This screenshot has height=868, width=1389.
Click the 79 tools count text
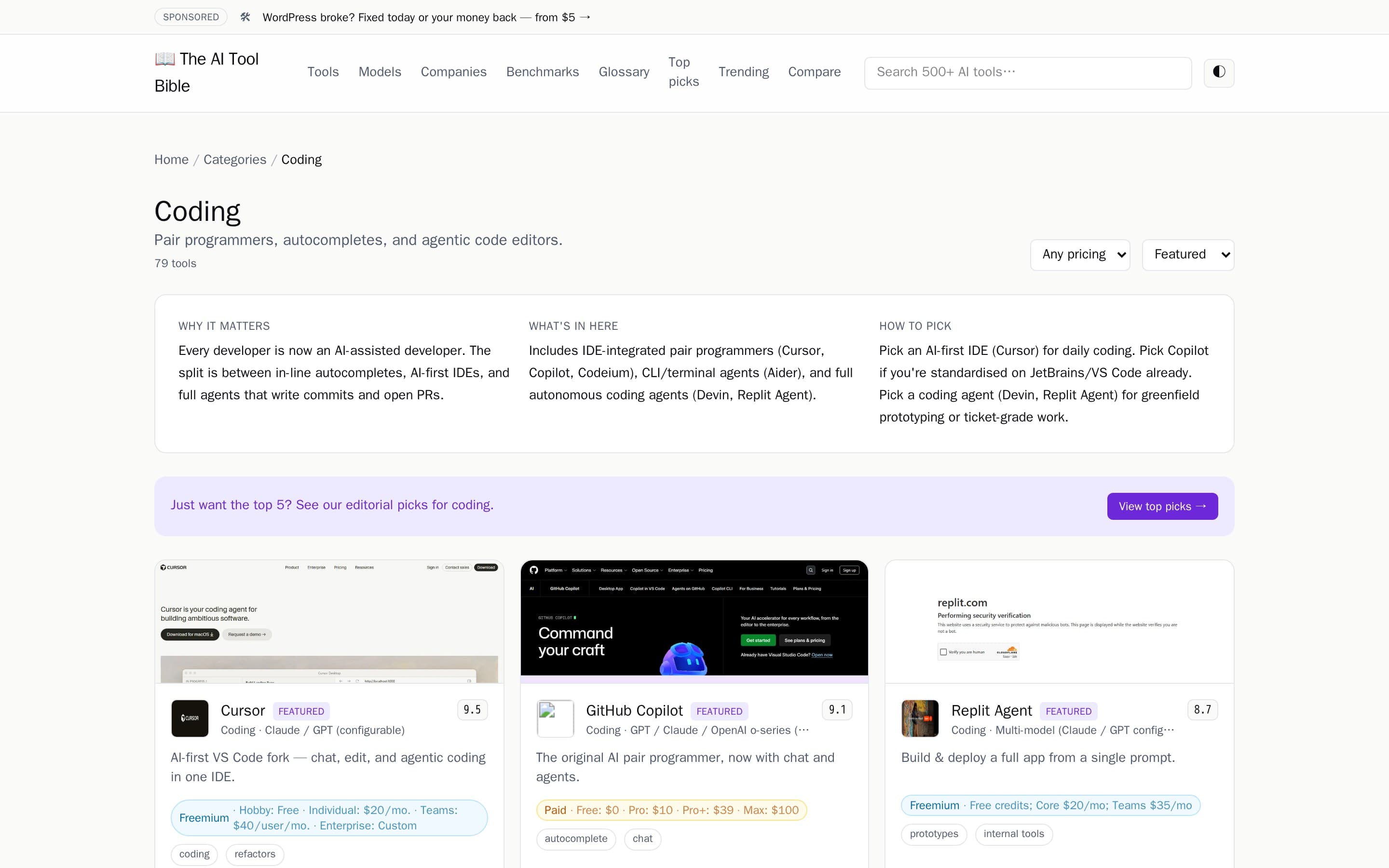[x=175, y=263]
